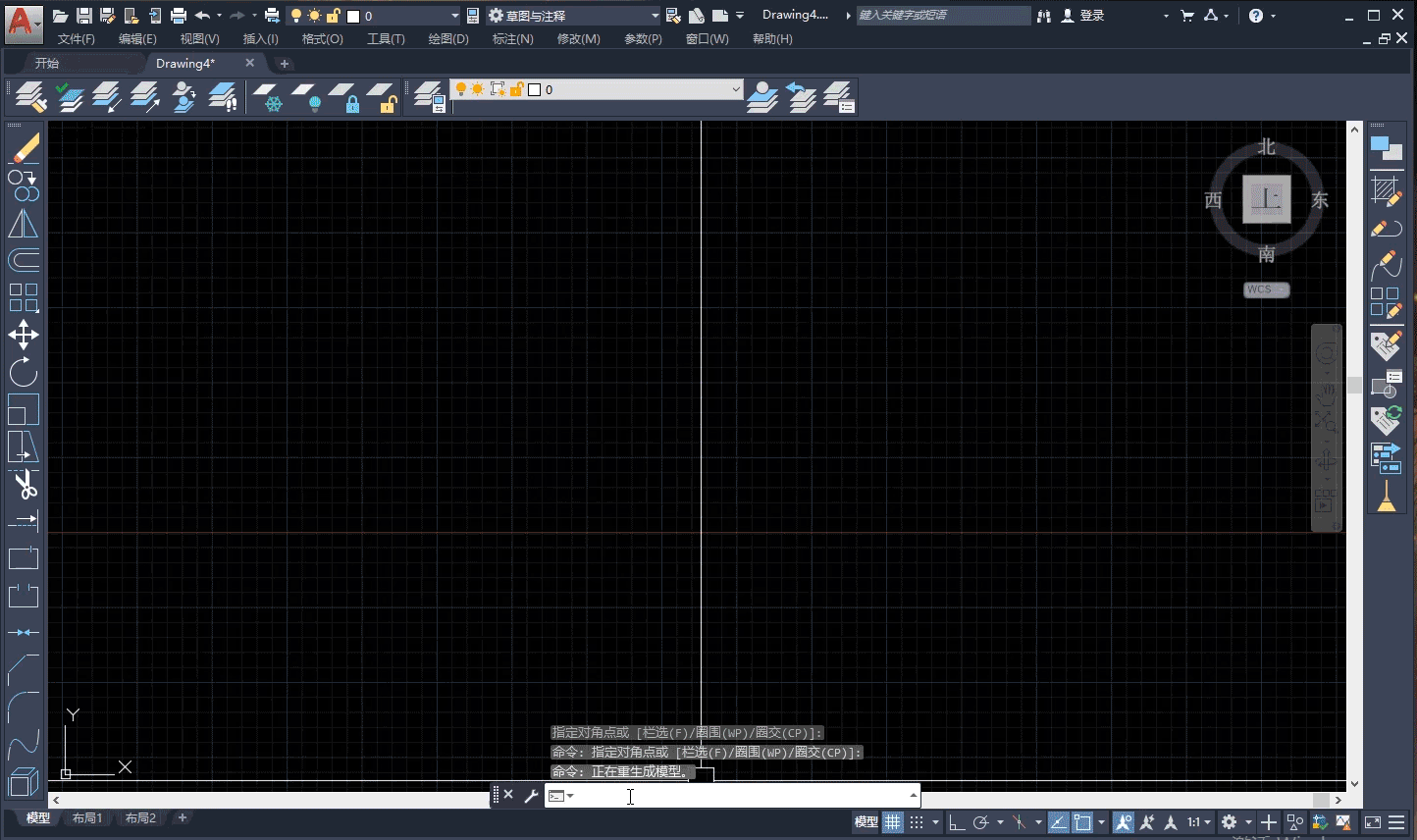Open the 文件(F) menu

(x=76, y=39)
